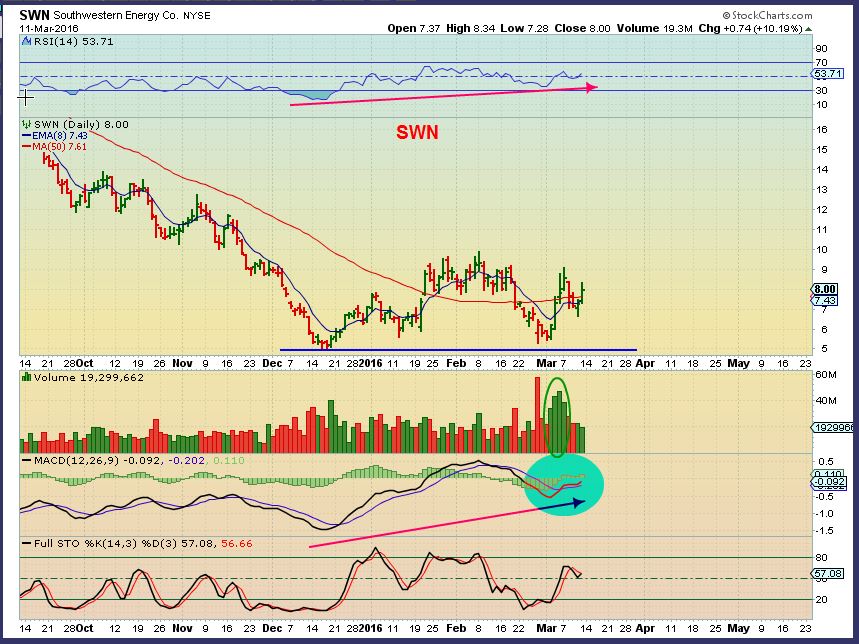Click the 'NYSE' exchange label
Image resolution: width=859 pixels, height=644 pixels.
click(x=197, y=15)
